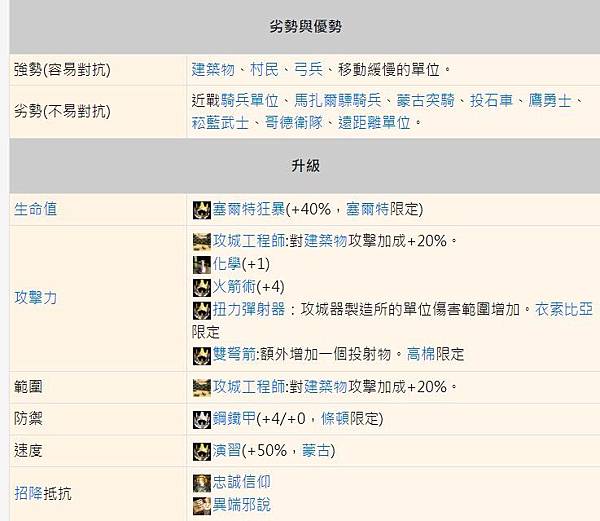Click the 防禦 row label
The image size is (600, 521).
(28, 418)
